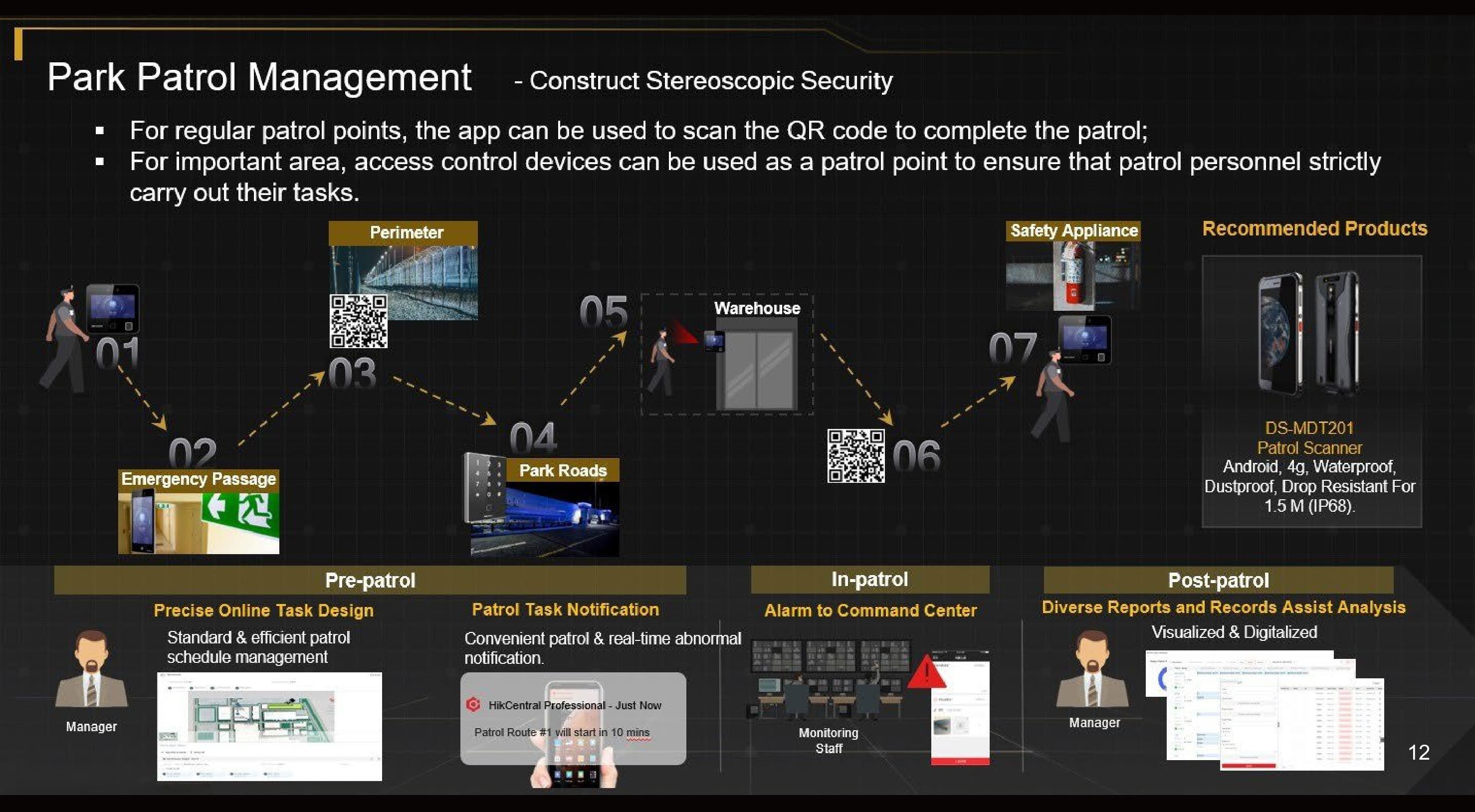1475x812 pixels.
Task: Click the Emergency Passage exit sign photo
Action: pos(239,513)
